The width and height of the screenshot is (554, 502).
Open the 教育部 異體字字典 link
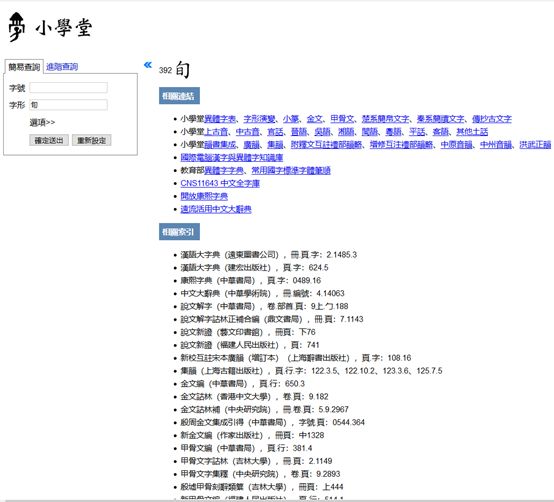tap(224, 171)
